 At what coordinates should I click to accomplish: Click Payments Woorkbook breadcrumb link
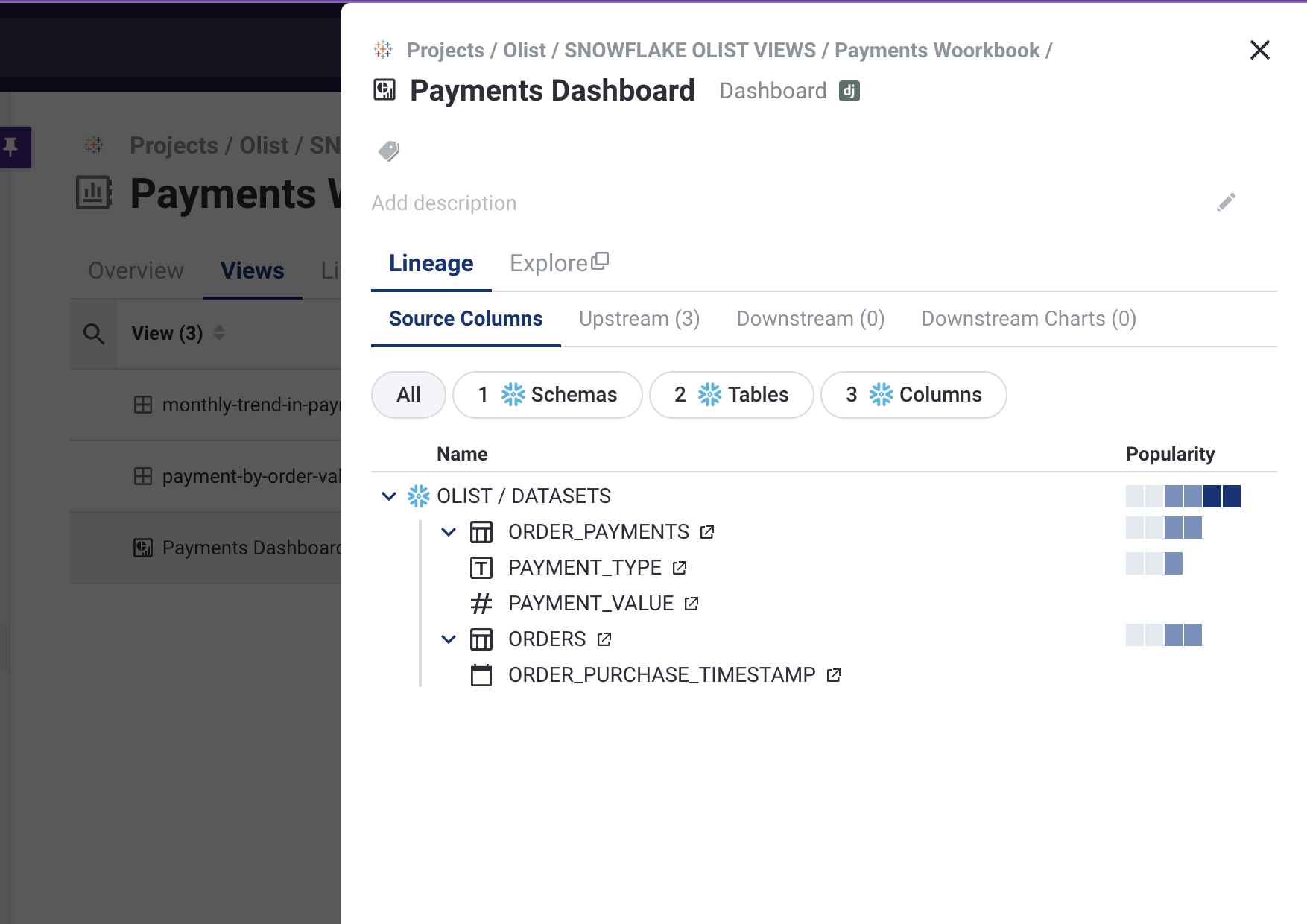pyautogui.click(x=937, y=51)
